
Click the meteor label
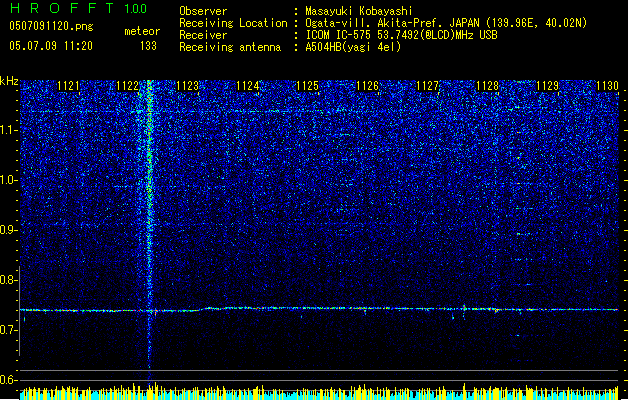[x=142, y=31]
